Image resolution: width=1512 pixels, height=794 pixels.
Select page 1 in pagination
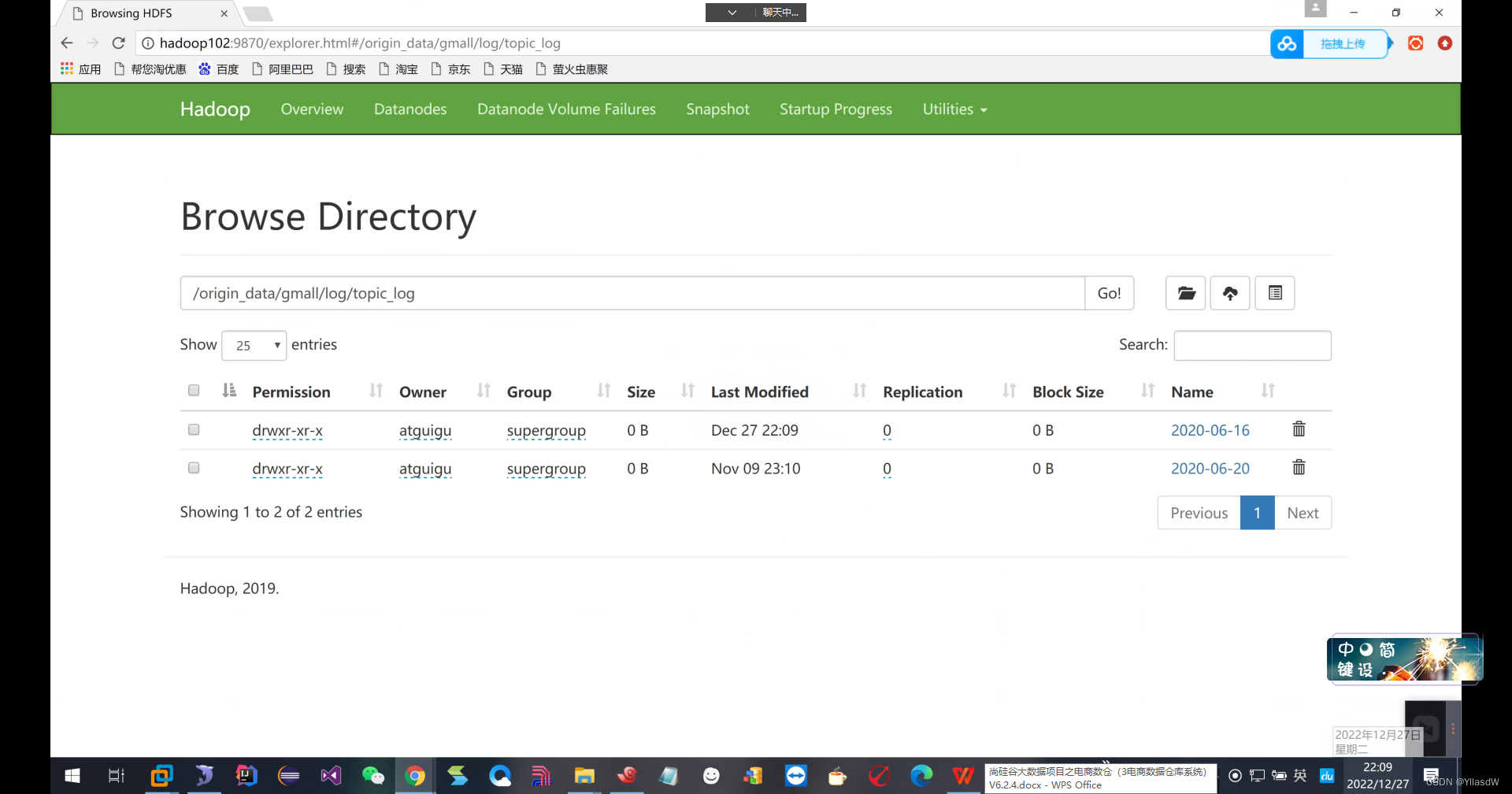tap(1257, 513)
